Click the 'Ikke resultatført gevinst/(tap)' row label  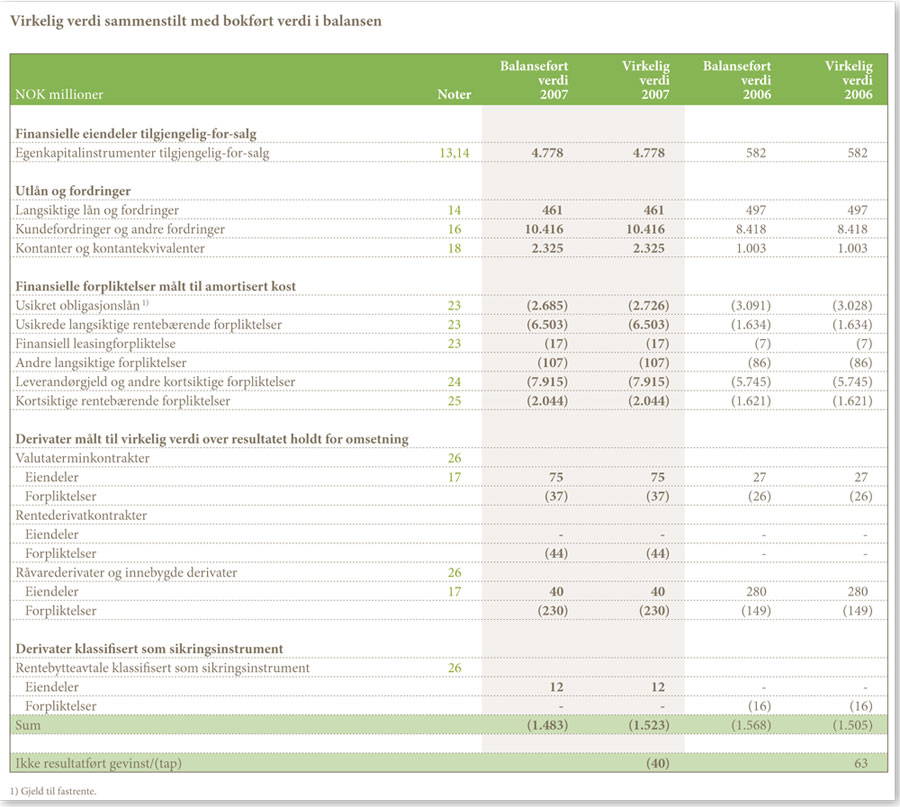point(98,763)
